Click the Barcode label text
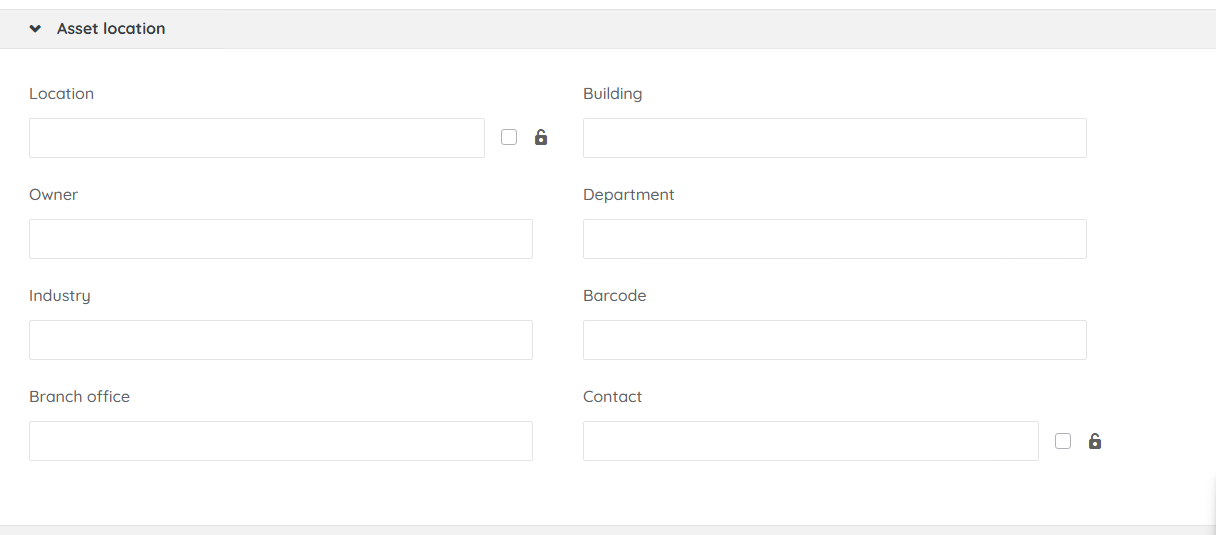Screen dimensions: 1216x535 [x=614, y=296]
